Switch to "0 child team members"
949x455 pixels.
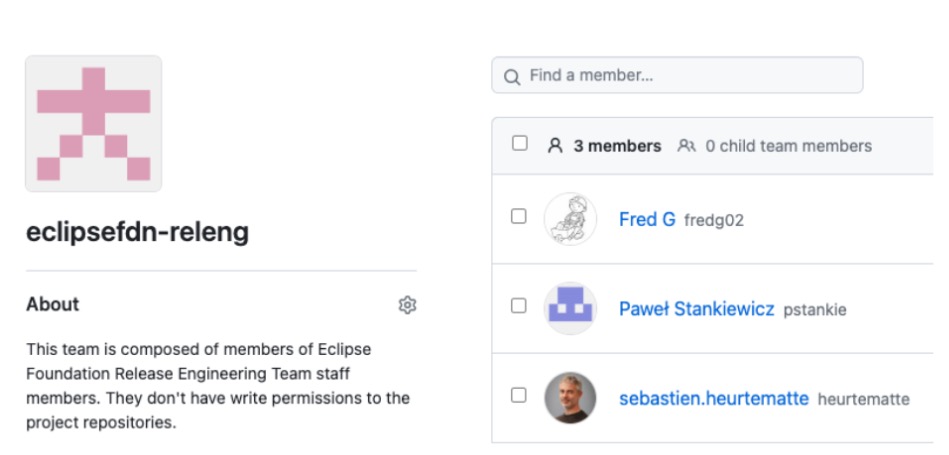click(788, 146)
